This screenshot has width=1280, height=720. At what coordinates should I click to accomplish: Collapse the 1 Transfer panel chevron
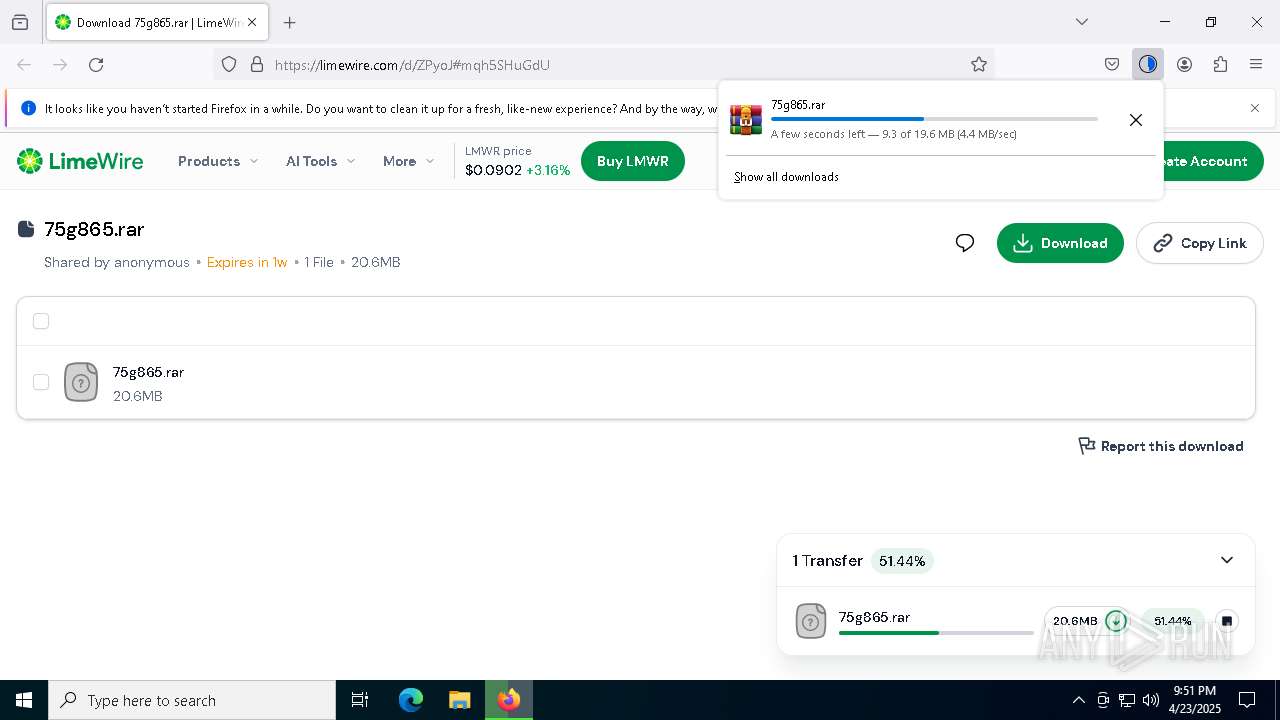coord(1227,560)
